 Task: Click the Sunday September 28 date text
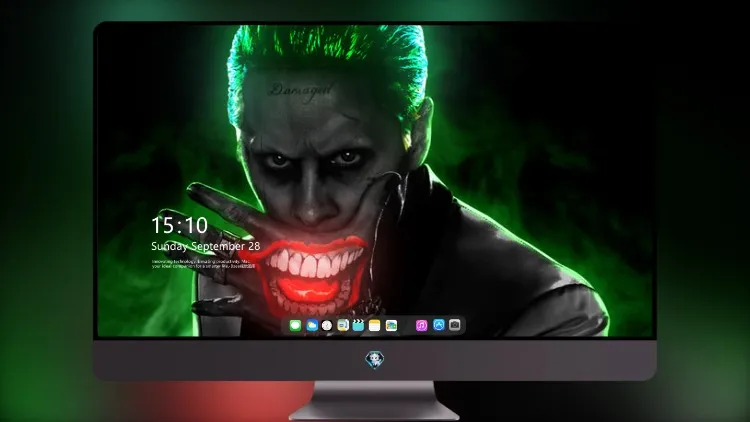point(206,246)
